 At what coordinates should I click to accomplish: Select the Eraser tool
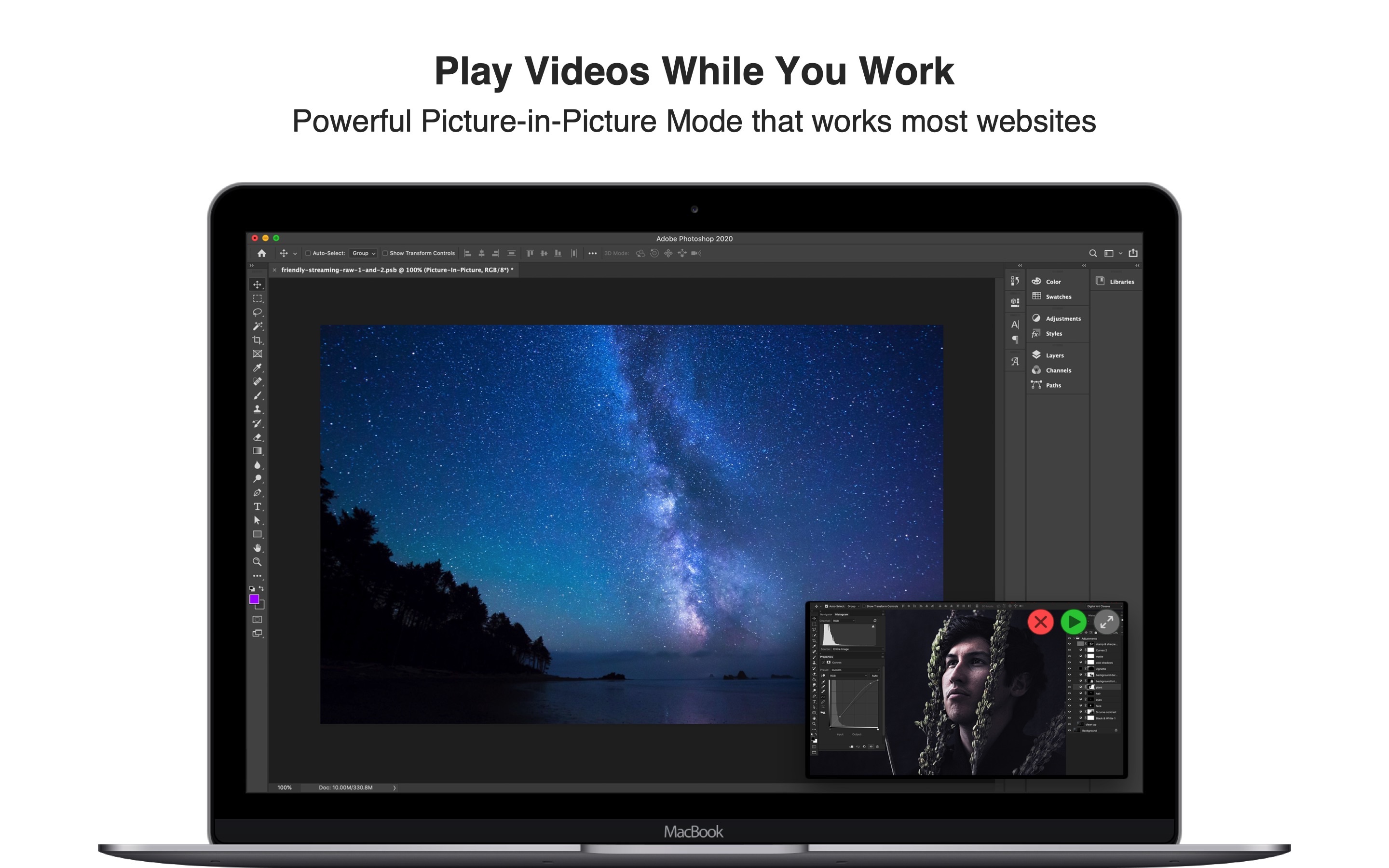click(257, 437)
